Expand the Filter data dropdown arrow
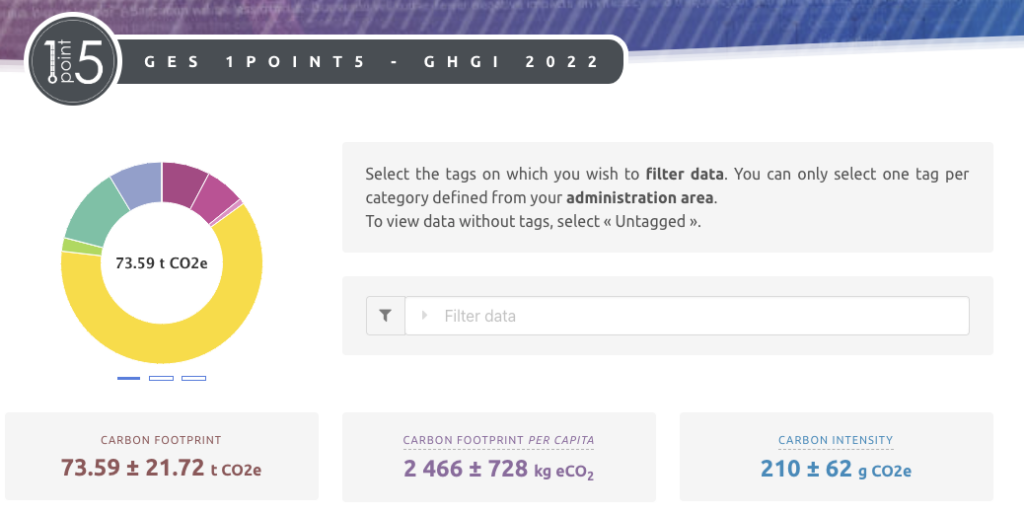This screenshot has height=514, width=1024. click(425, 316)
